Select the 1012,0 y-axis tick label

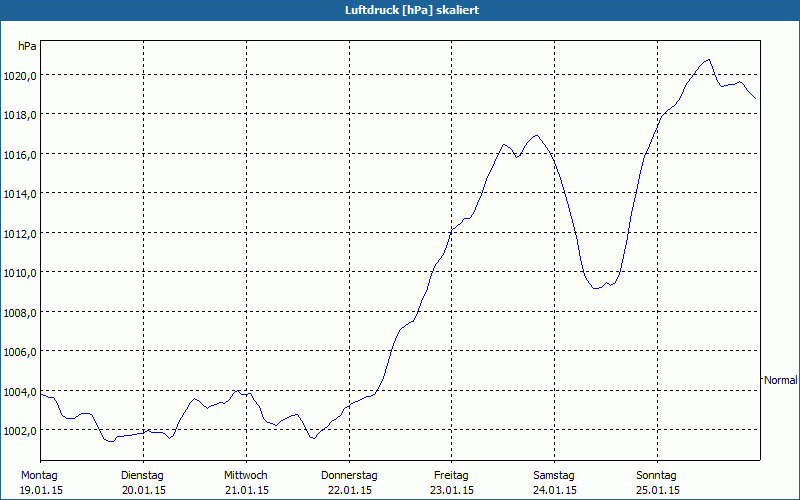click(20, 233)
